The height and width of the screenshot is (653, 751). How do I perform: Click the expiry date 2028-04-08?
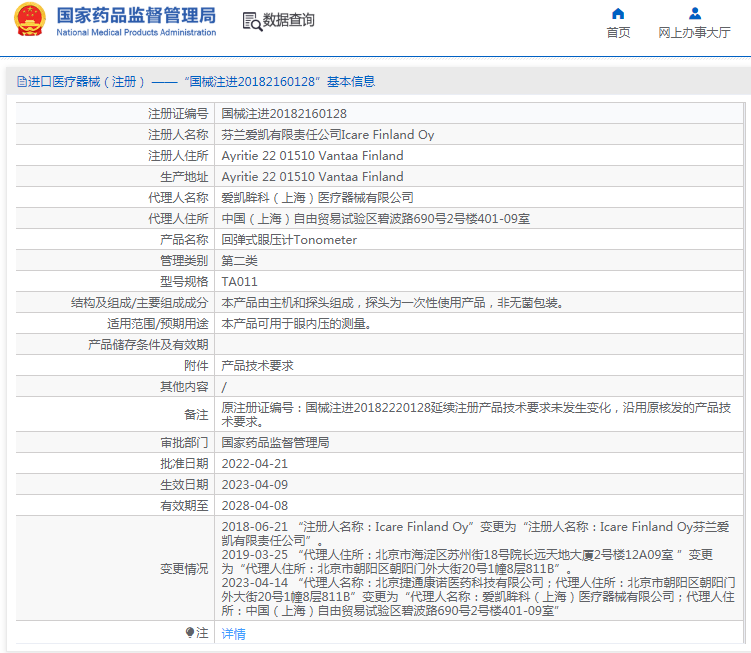click(254, 505)
